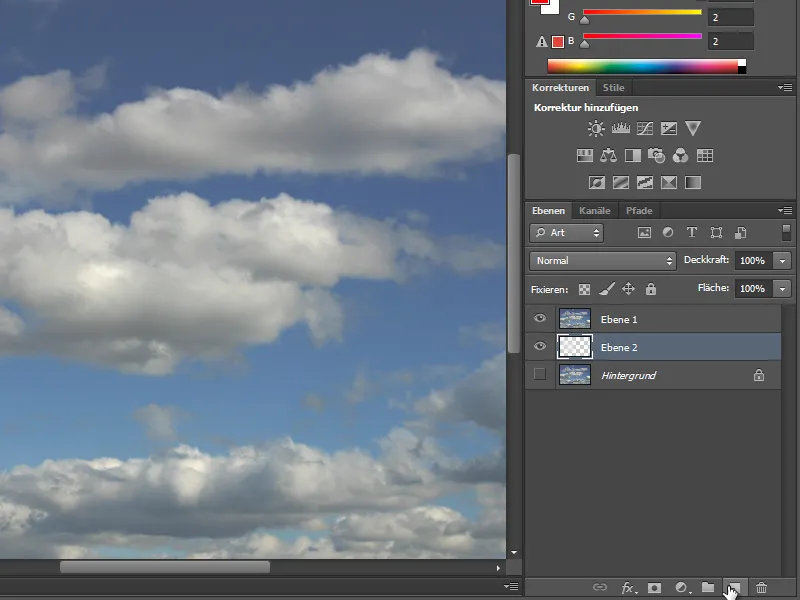
Task: Click the Ebene 2 layer thumbnail
Action: click(x=575, y=347)
